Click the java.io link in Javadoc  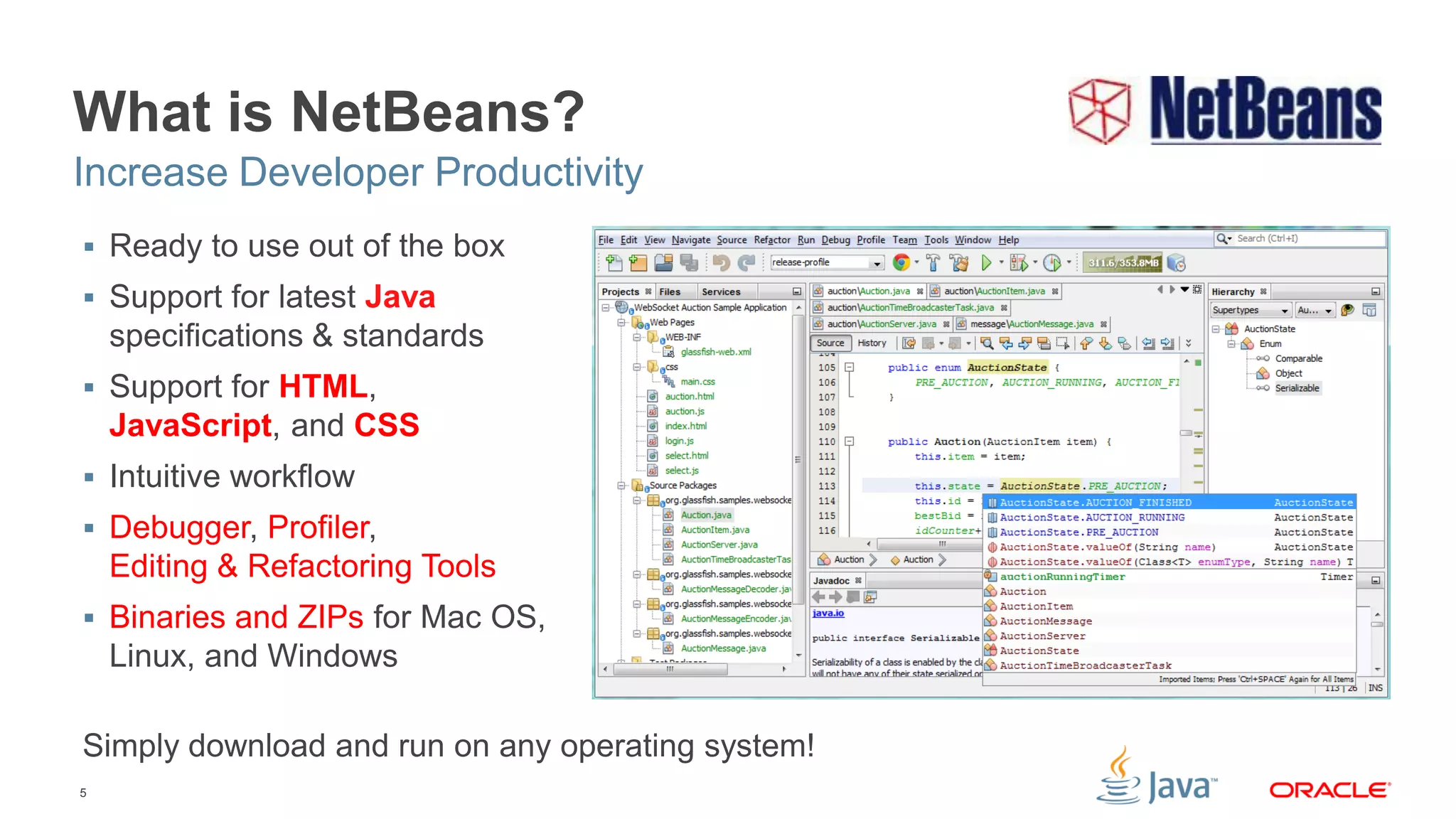coord(828,614)
